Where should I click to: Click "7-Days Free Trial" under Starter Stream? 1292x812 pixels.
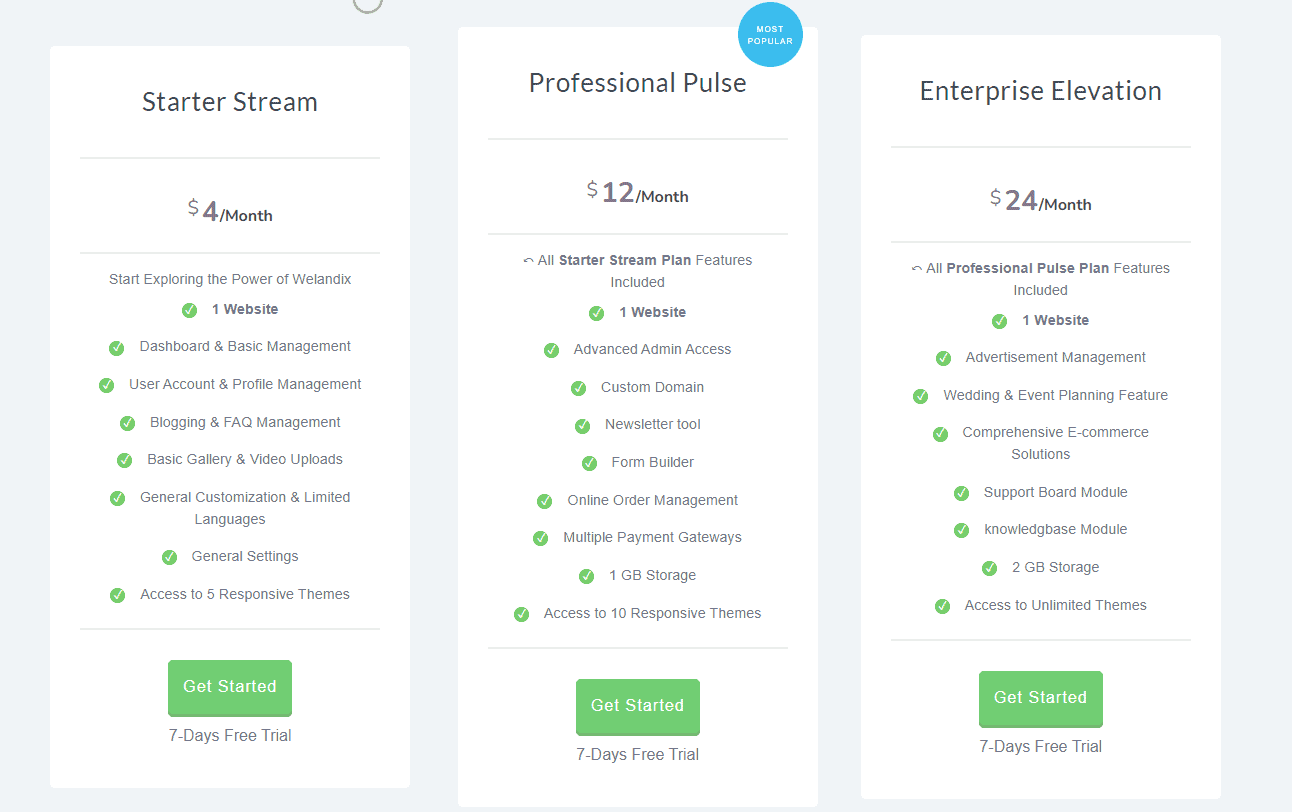click(x=229, y=735)
